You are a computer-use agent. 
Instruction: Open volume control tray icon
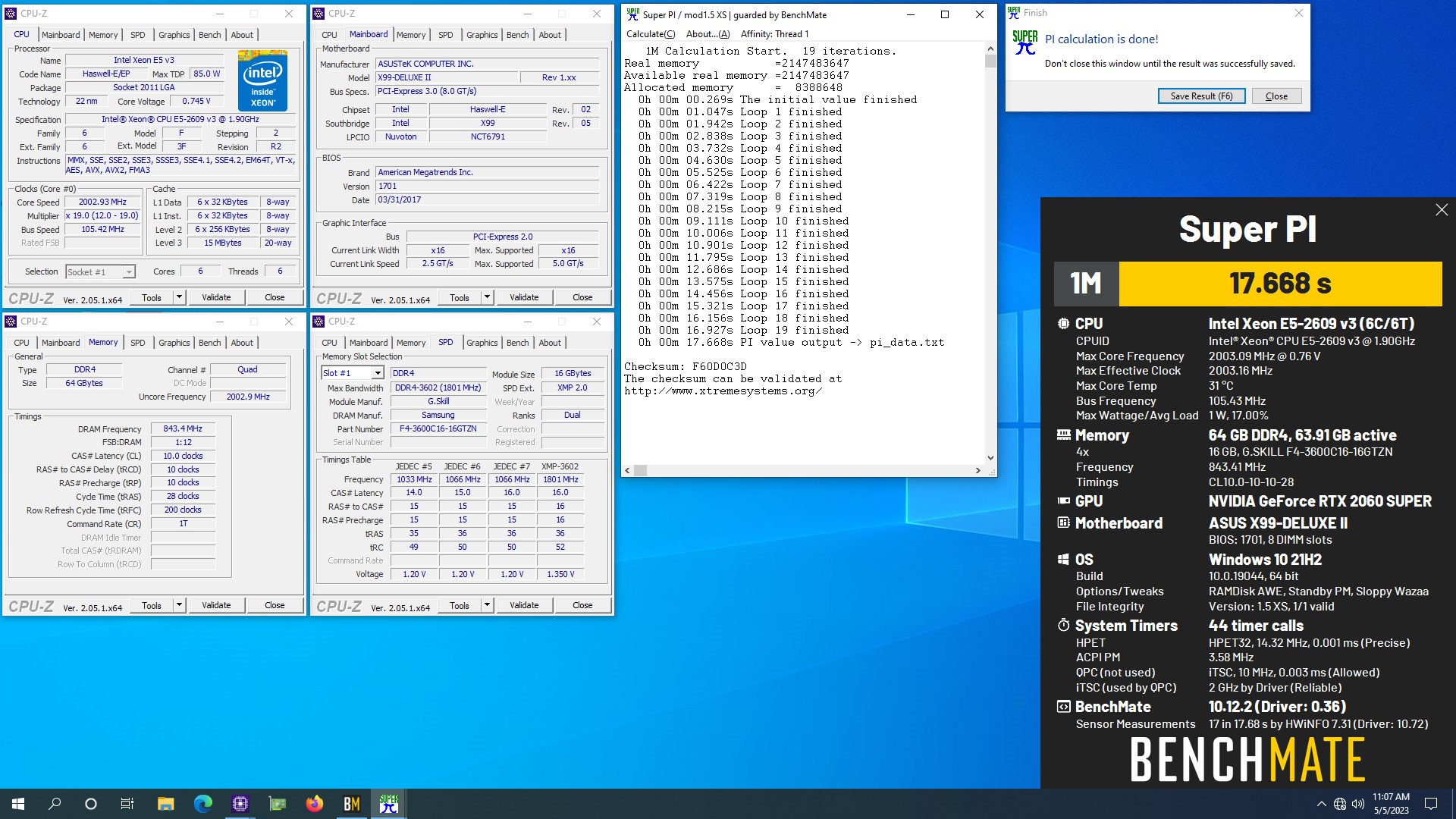1357,804
